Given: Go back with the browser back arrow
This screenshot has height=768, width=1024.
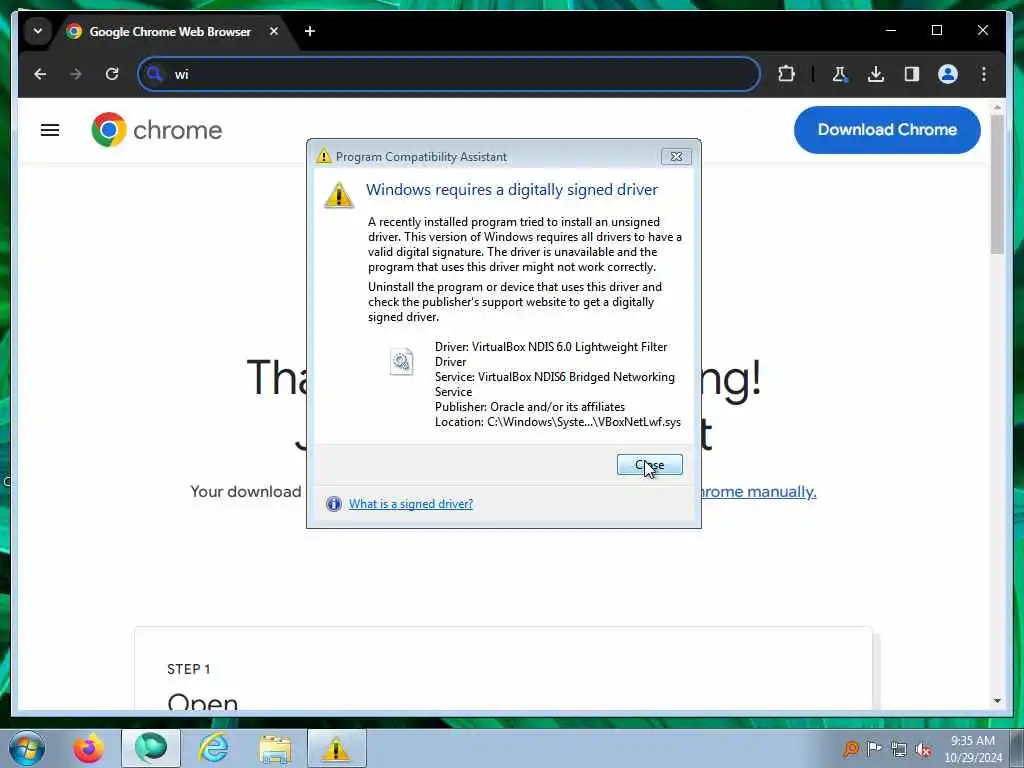Looking at the screenshot, I should 40,74.
